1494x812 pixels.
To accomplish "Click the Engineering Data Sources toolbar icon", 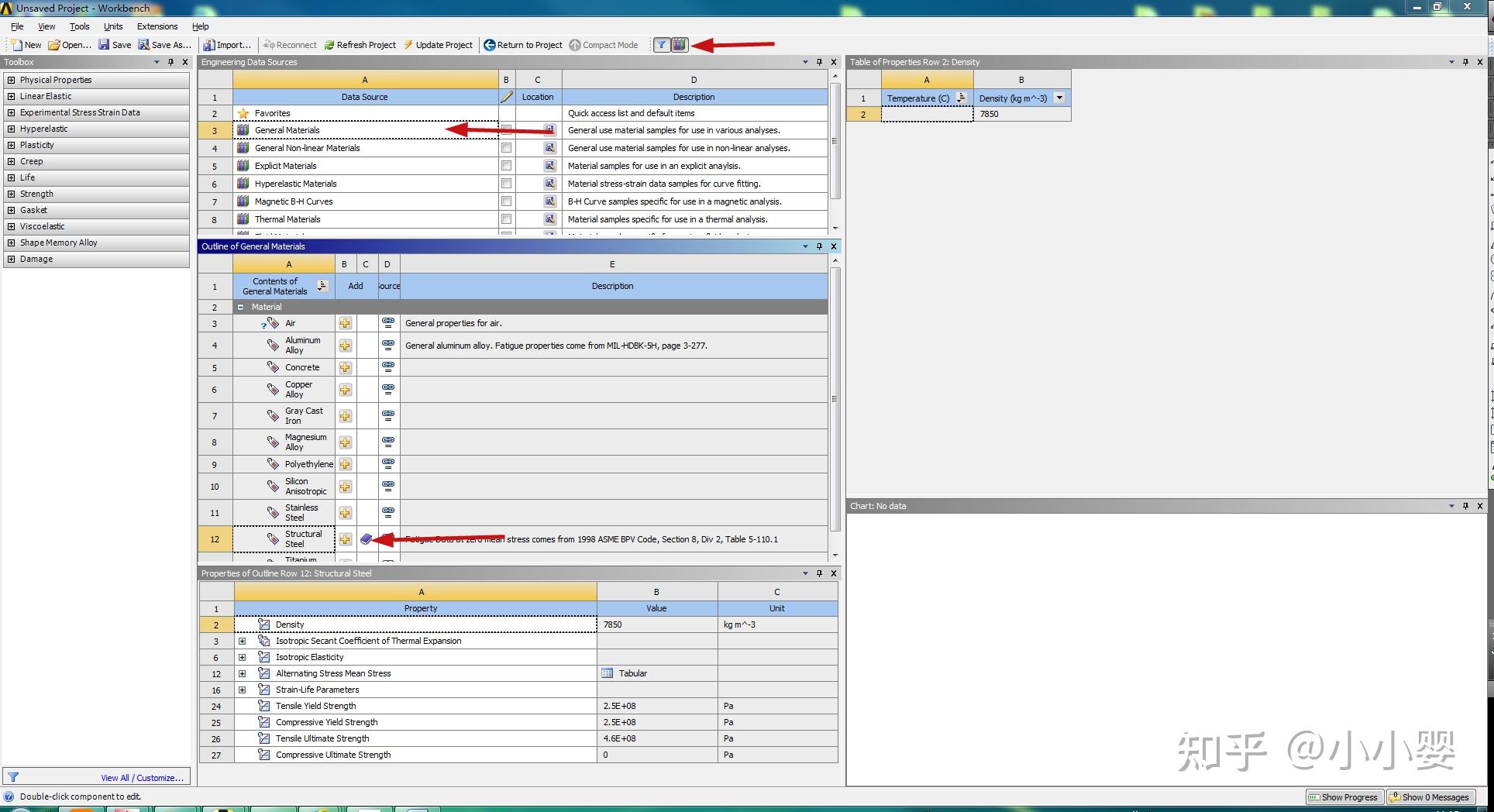I will click(x=679, y=44).
